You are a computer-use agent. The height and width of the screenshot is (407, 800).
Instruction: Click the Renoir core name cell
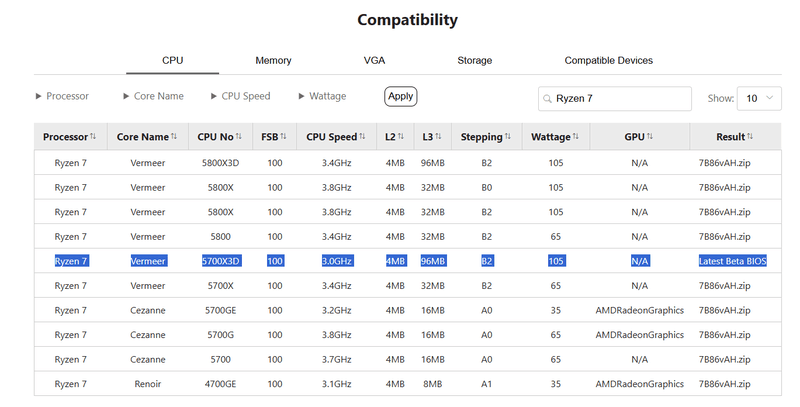pyautogui.click(x=147, y=384)
